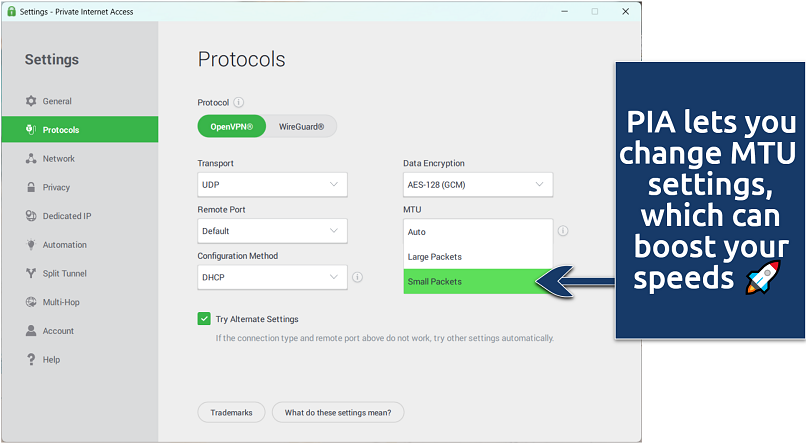Open the General settings page

pos(80,101)
